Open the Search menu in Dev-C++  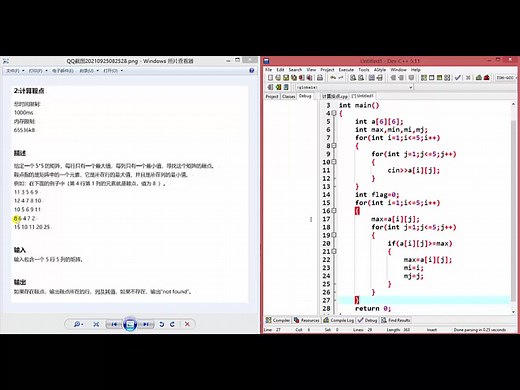[295, 70]
